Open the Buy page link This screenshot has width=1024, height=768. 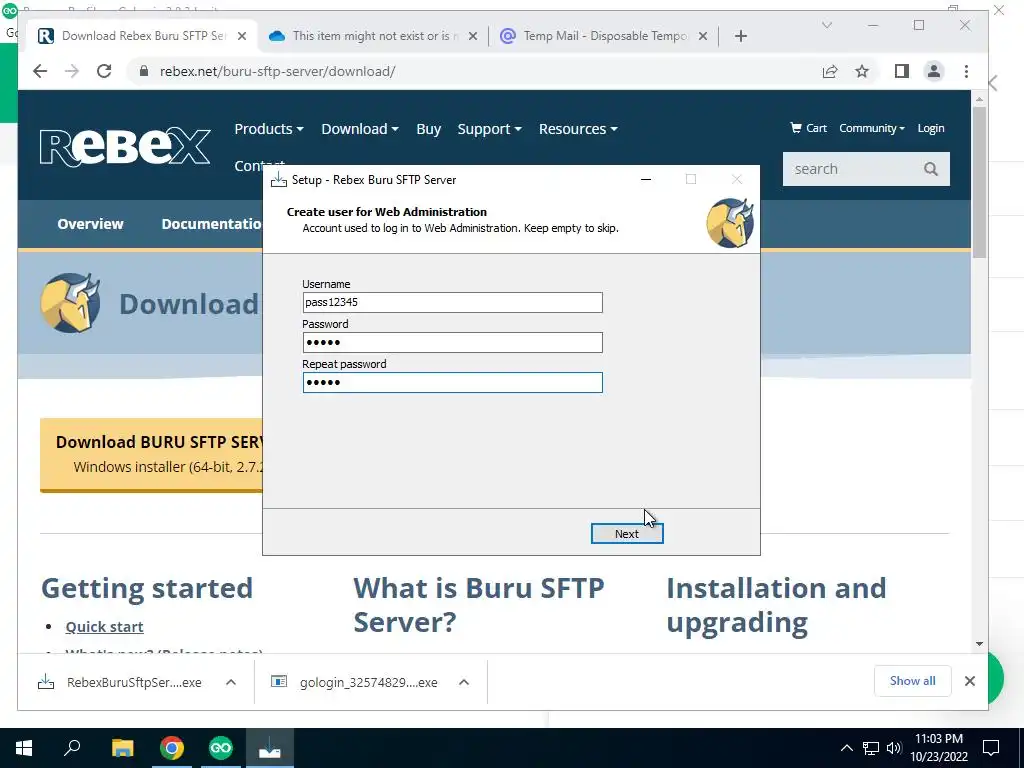(x=428, y=129)
